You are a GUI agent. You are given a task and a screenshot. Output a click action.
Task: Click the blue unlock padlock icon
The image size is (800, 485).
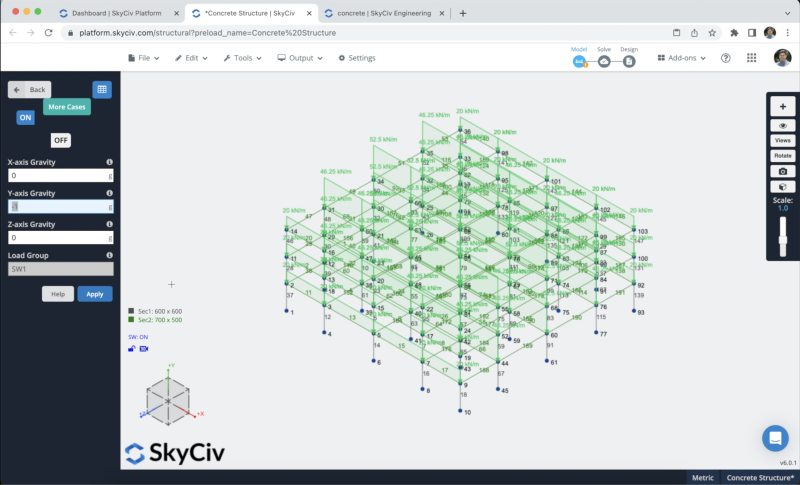pos(132,349)
